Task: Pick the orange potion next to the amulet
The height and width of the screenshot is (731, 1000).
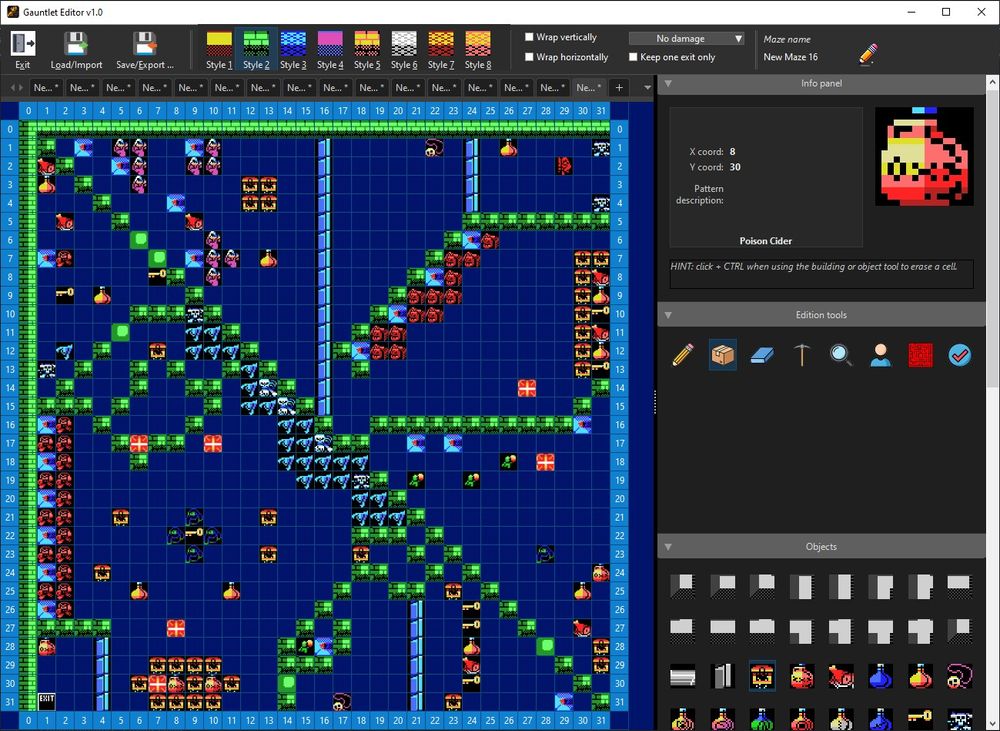Action: point(920,676)
